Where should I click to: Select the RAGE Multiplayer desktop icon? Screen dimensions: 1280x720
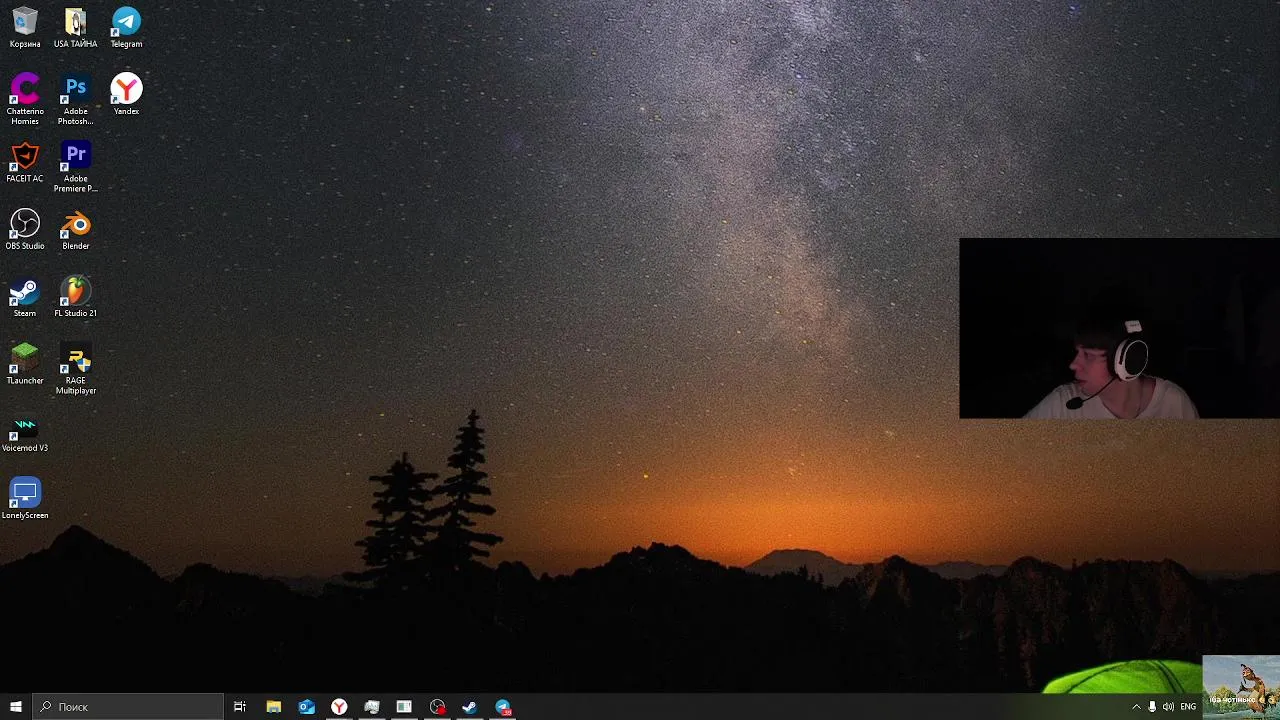pos(76,369)
